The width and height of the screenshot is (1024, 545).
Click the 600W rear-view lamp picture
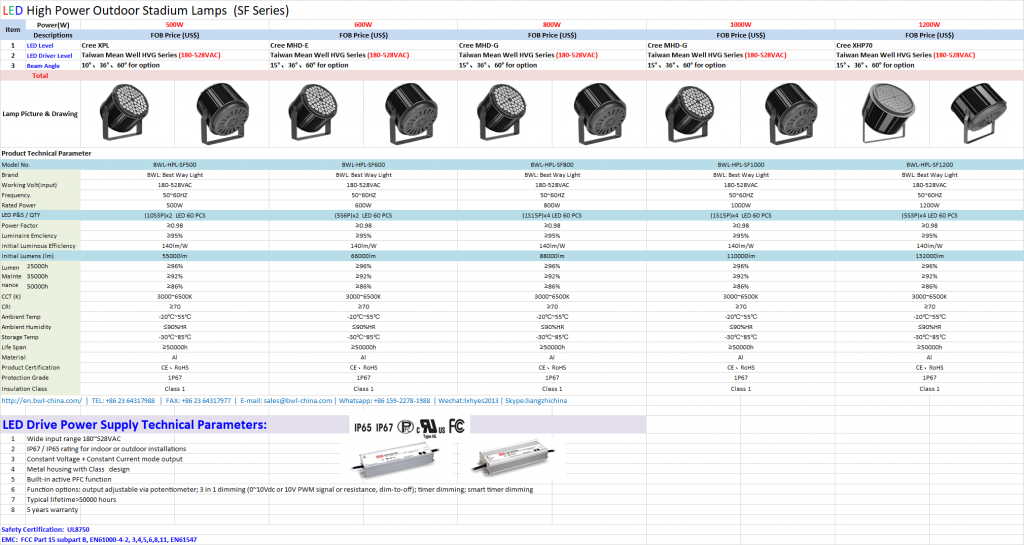click(411, 113)
